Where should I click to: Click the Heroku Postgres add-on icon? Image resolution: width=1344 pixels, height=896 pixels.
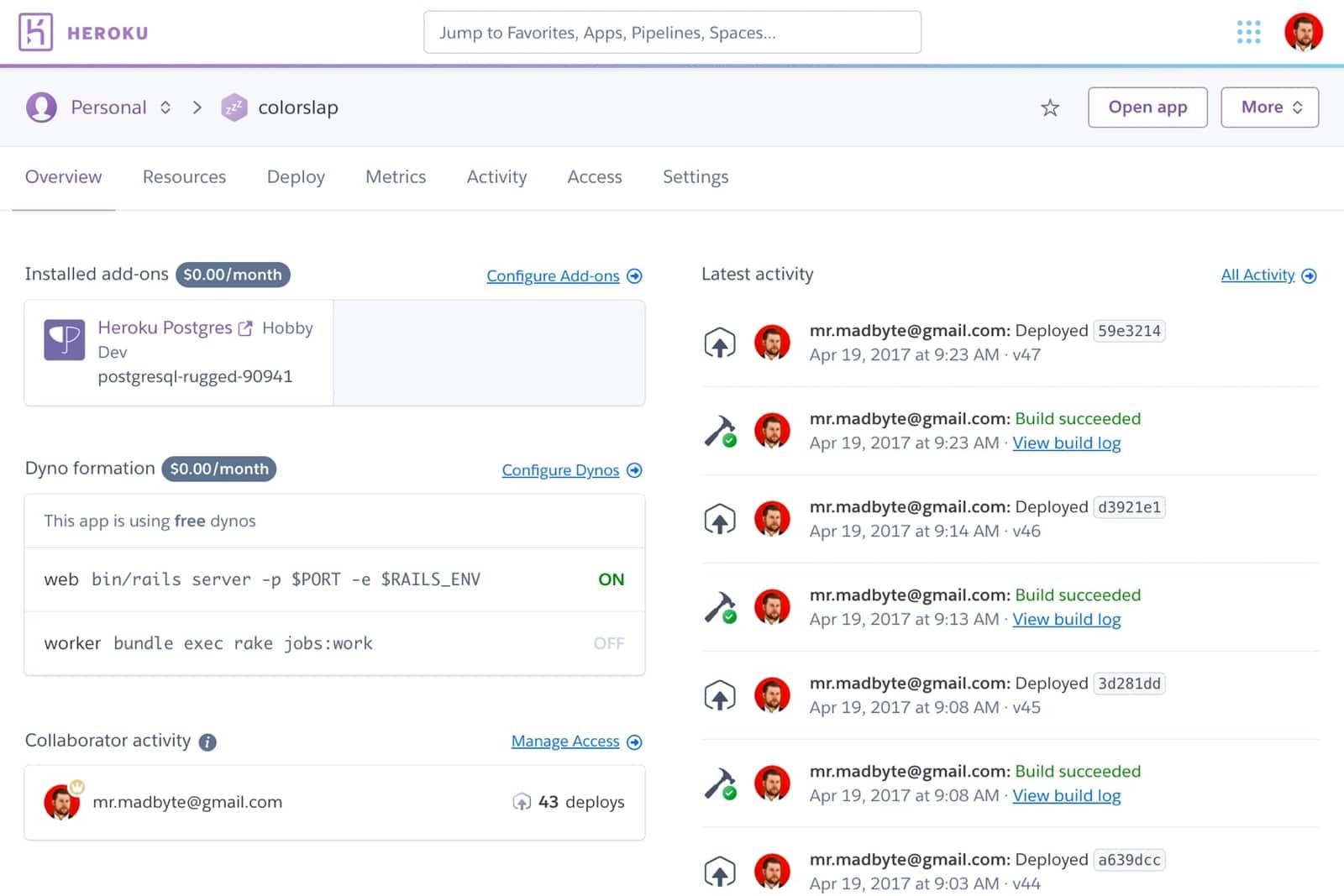[x=66, y=339]
